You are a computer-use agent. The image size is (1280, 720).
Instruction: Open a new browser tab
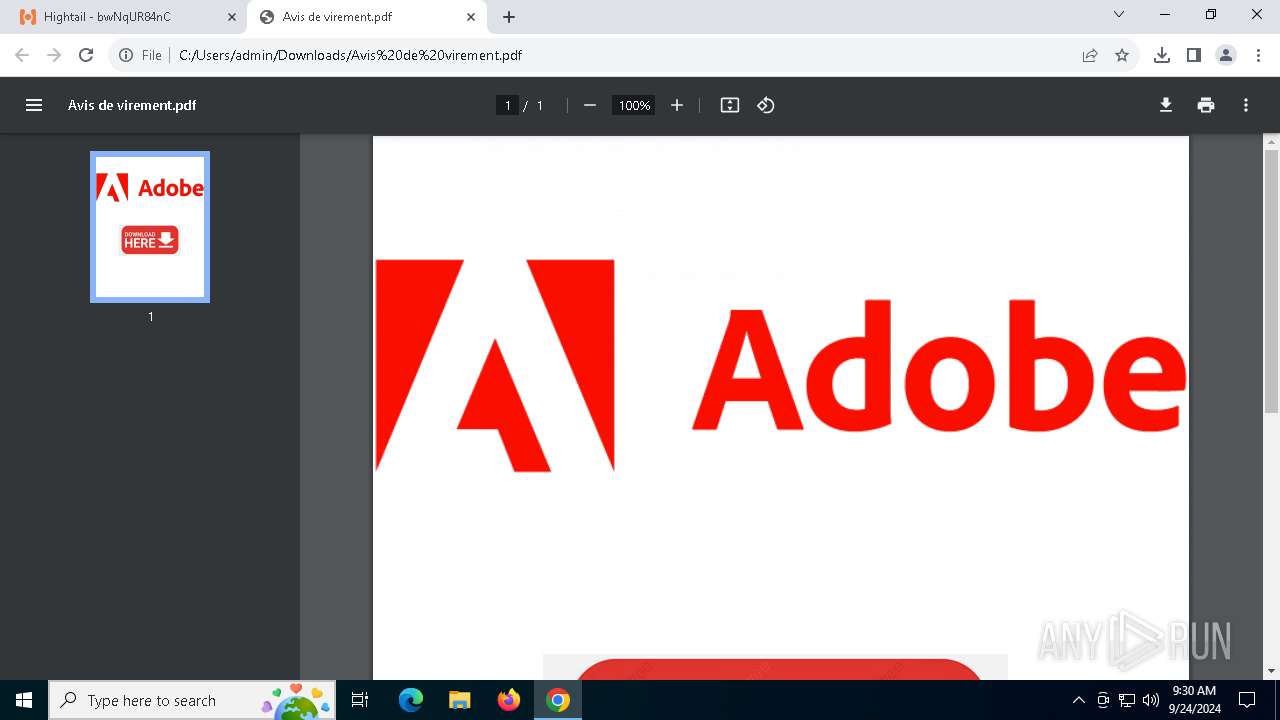pos(509,17)
